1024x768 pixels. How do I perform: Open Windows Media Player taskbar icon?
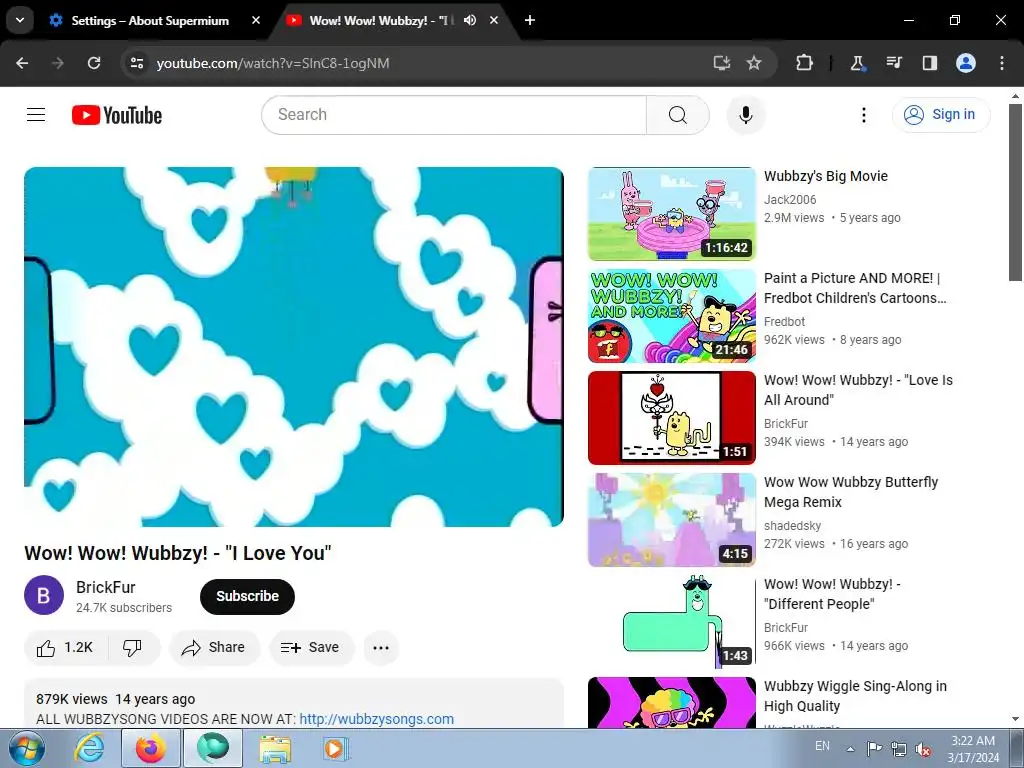click(x=336, y=748)
